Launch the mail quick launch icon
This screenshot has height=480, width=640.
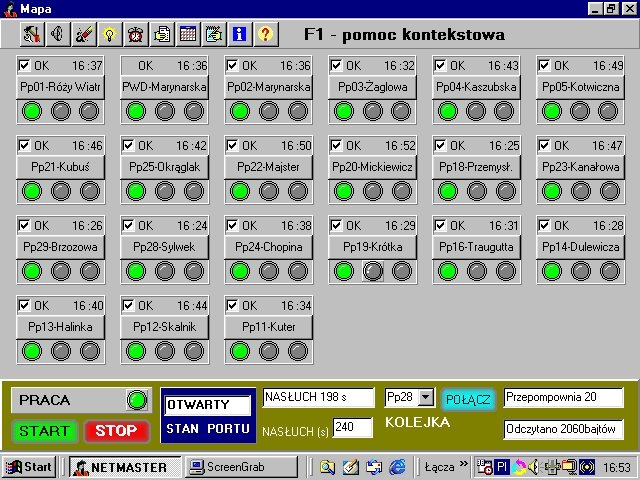pyautogui.click(x=374, y=467)
